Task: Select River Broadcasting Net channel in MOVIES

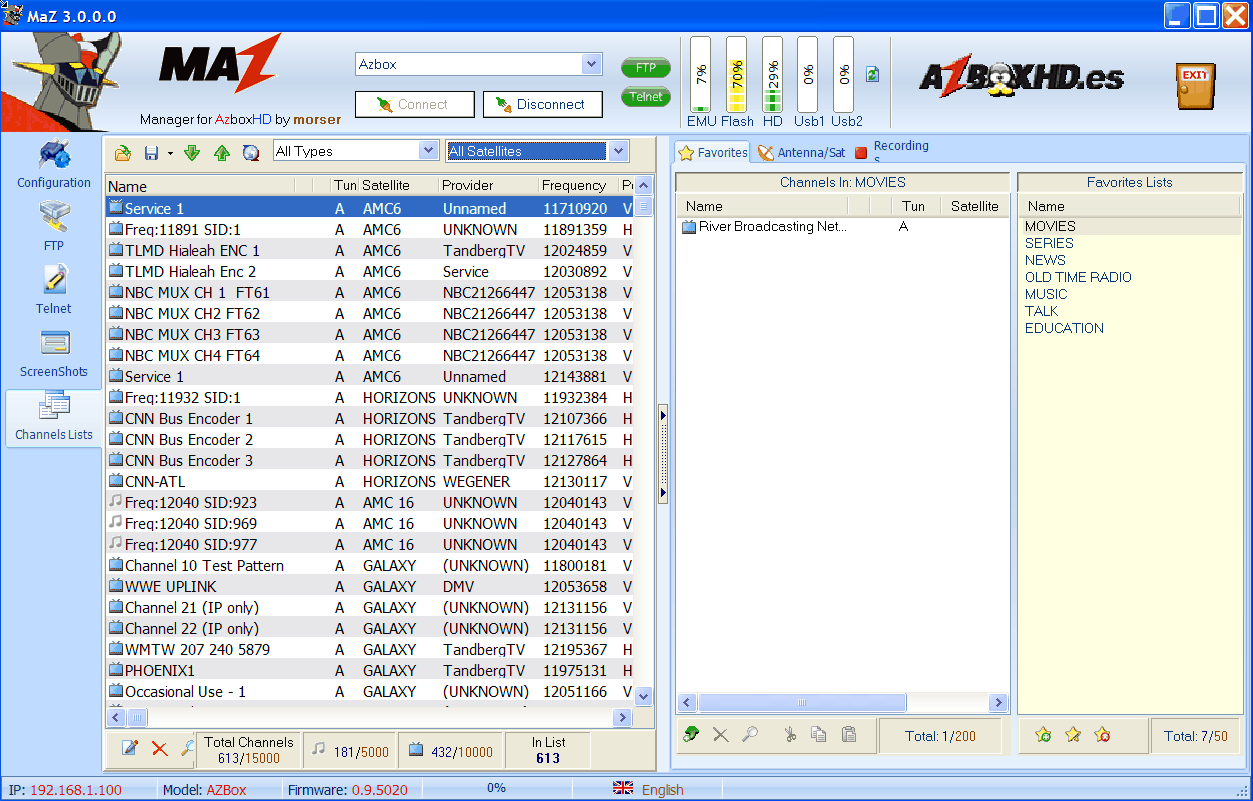Action: pos(842,227)
